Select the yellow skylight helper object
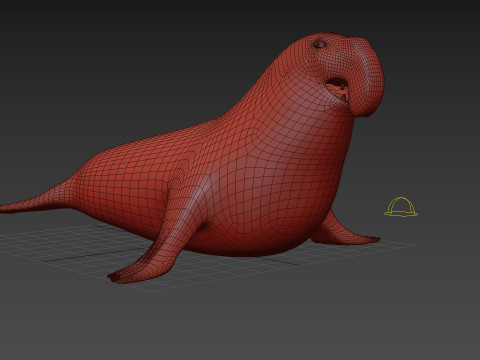The width and height of the screenshot is (480, 360). point(401,207)
